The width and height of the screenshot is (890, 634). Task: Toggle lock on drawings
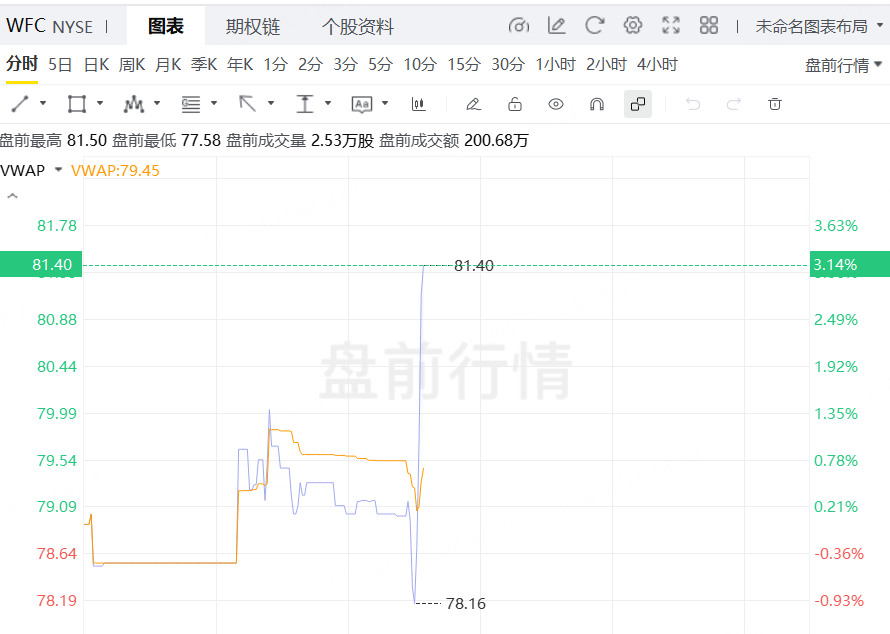(x=515, y=104)
